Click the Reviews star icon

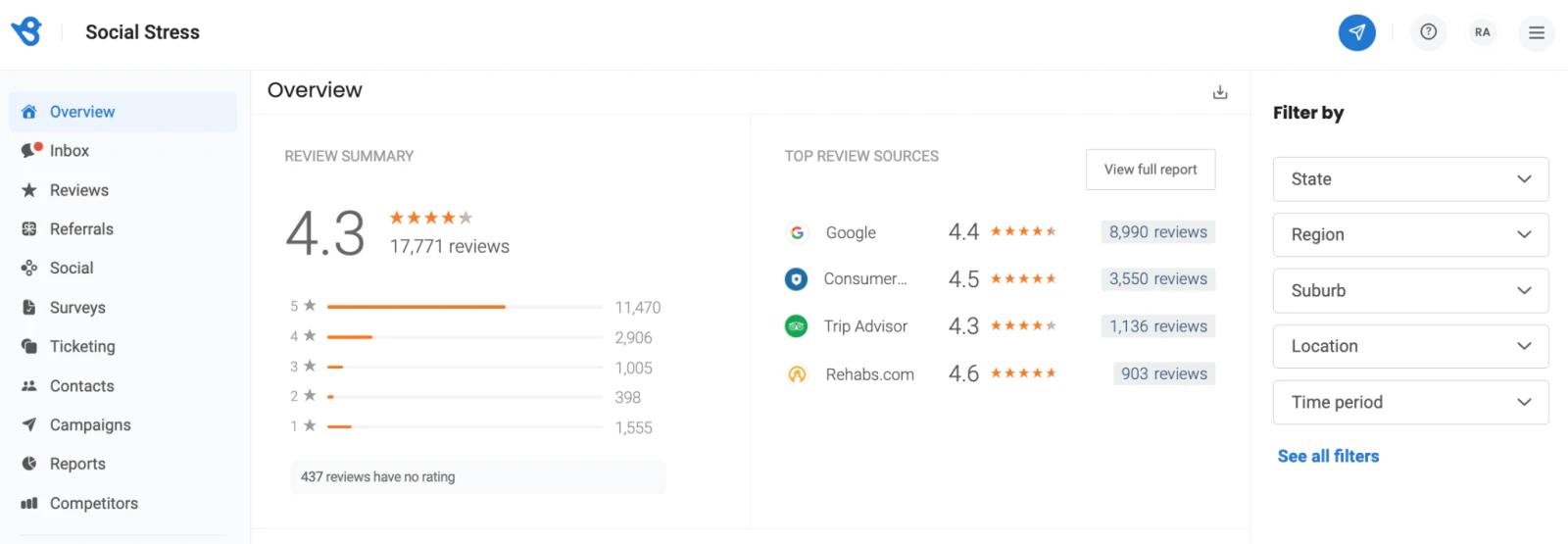coord(29,190)
